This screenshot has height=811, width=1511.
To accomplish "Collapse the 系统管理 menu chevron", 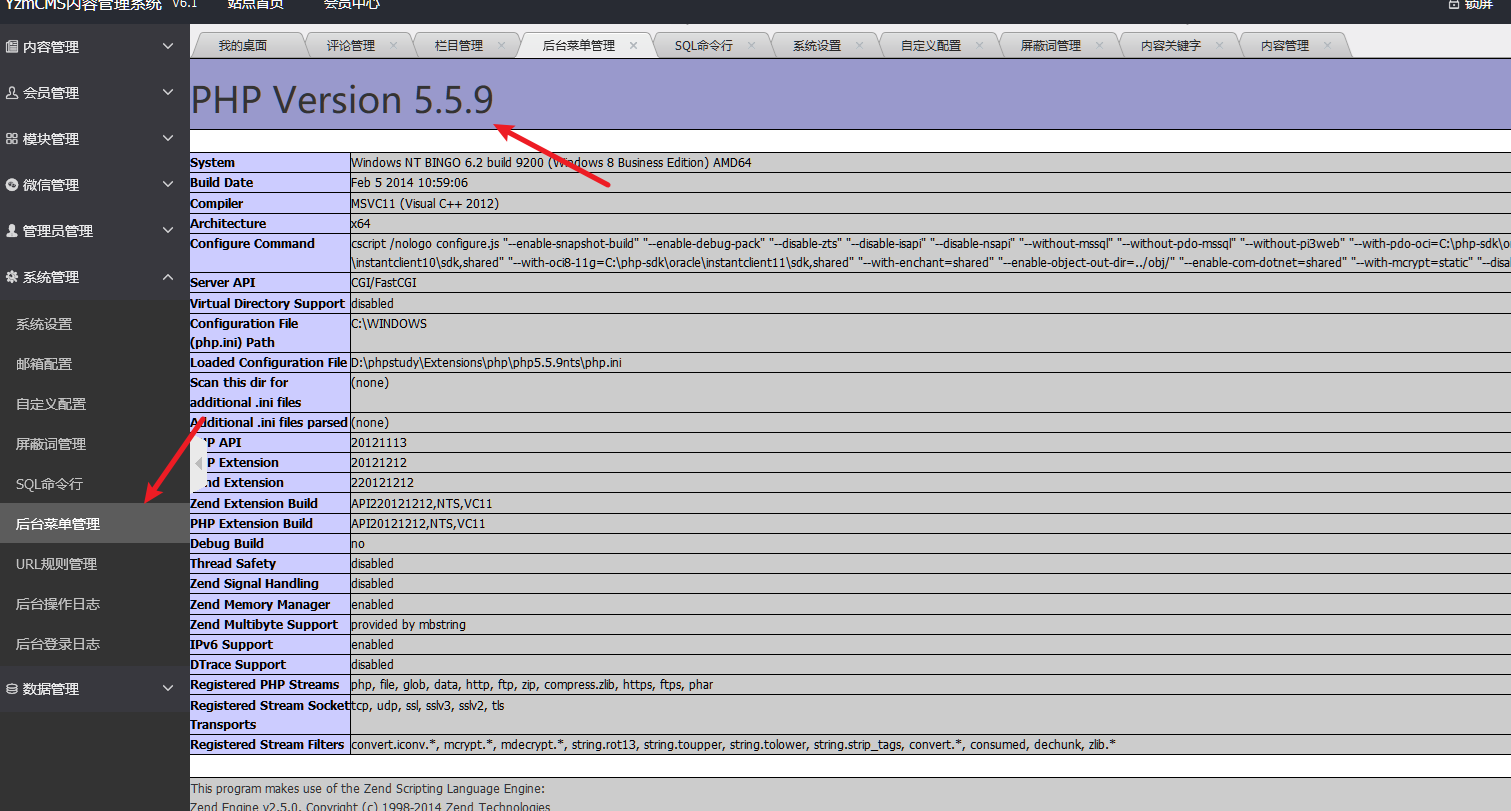I will point(168,277).
